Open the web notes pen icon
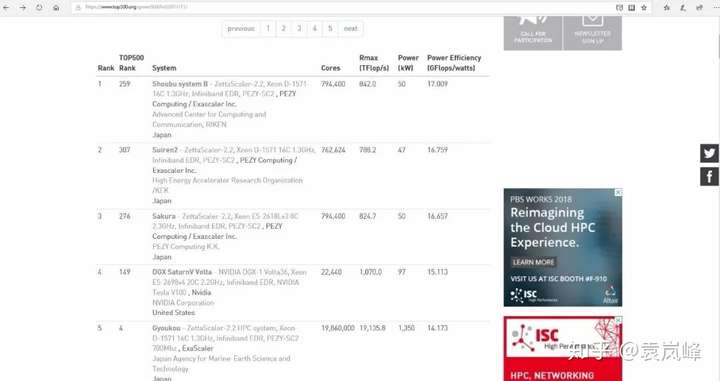720x381 pixels. [683, 7]
